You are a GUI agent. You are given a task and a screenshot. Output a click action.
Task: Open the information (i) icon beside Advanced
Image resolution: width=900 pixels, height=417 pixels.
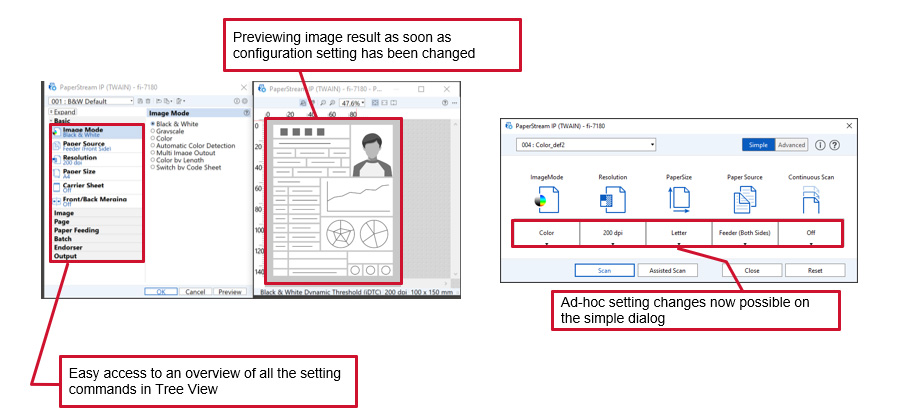pyautogui.click(x=820, y=145)
